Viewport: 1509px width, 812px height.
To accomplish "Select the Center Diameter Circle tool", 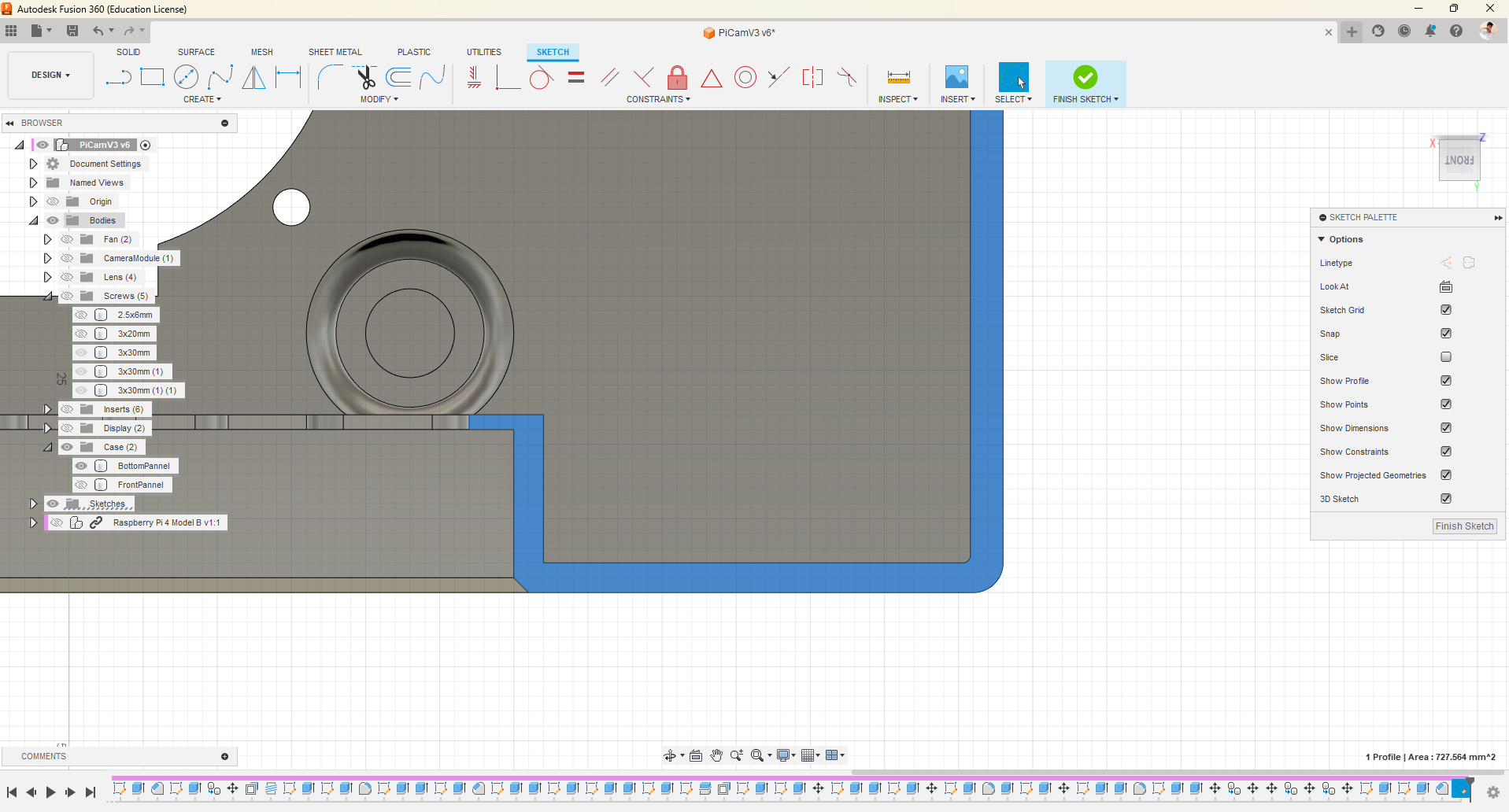I will 186,77.
